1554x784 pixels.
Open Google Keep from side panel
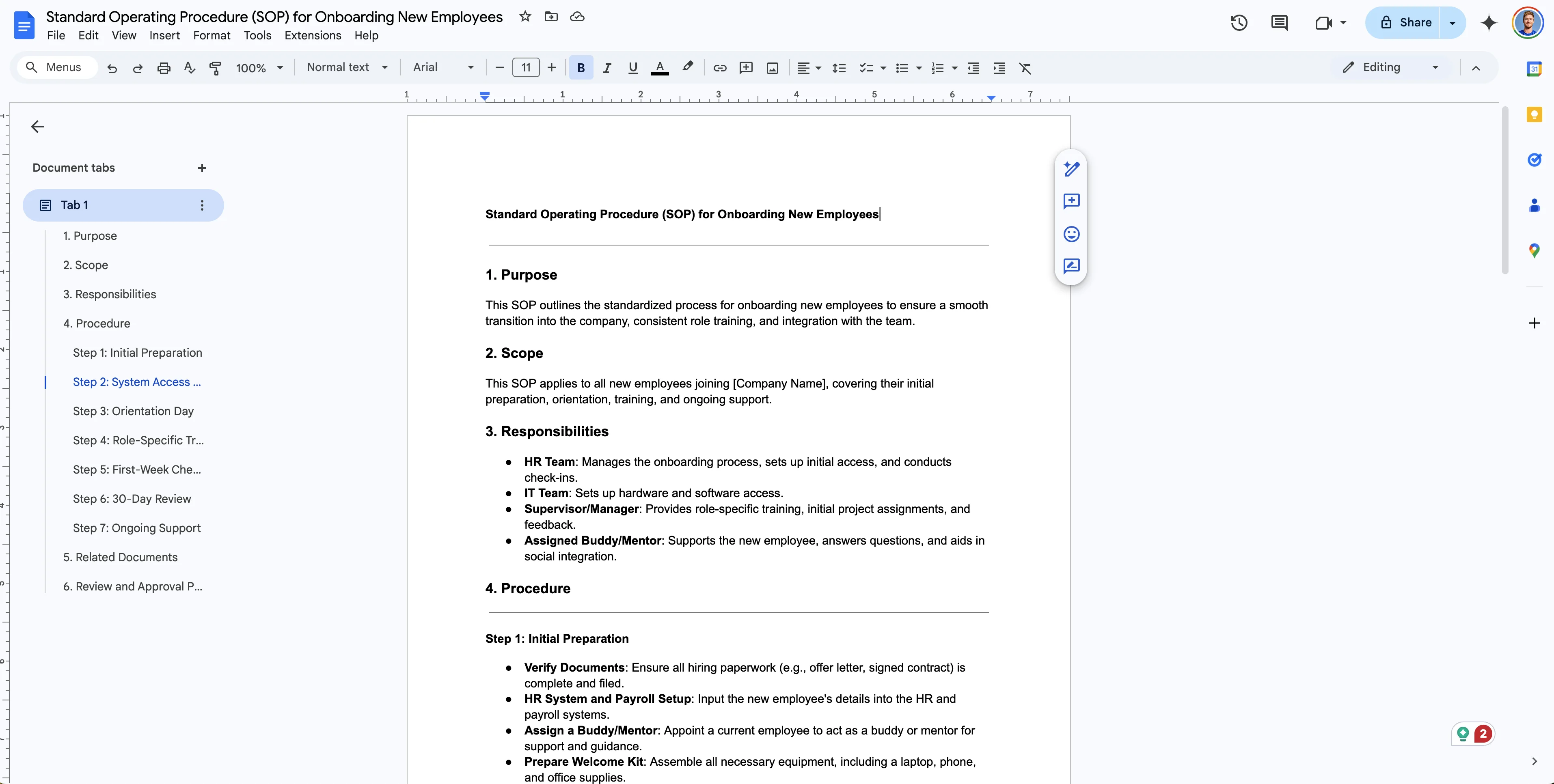pos(1534,114)
